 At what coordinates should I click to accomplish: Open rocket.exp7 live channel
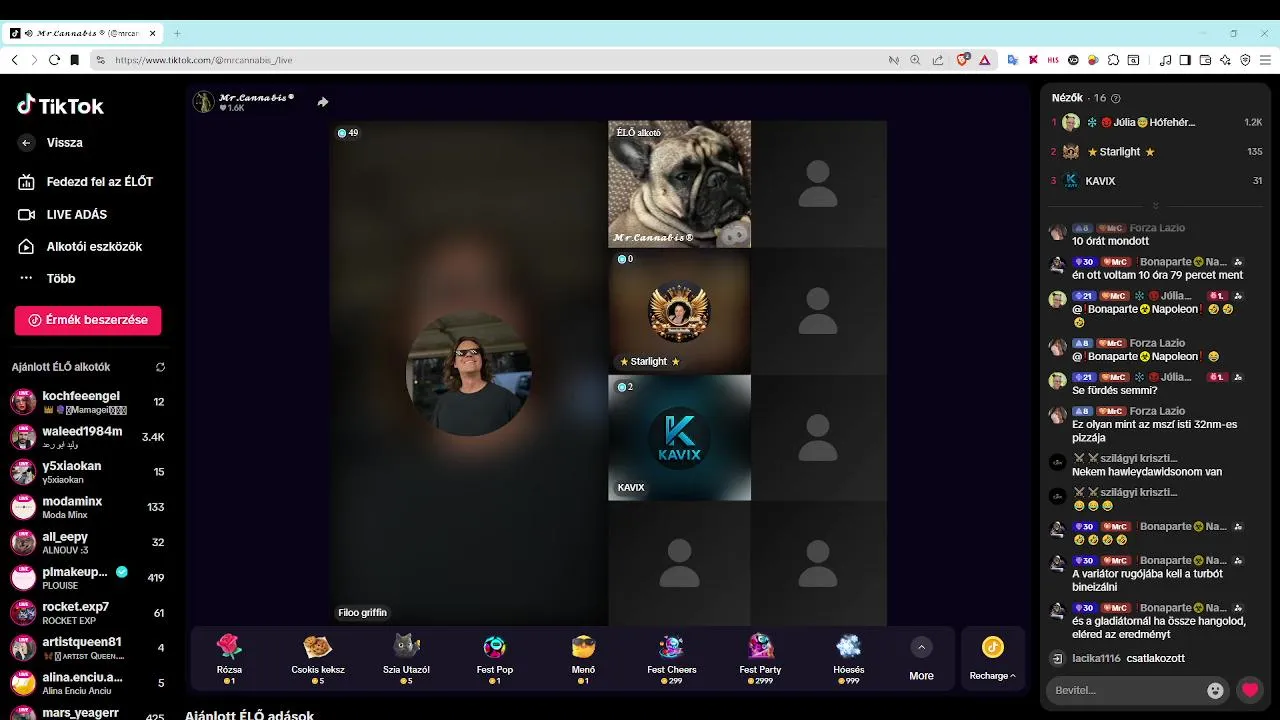88,612
